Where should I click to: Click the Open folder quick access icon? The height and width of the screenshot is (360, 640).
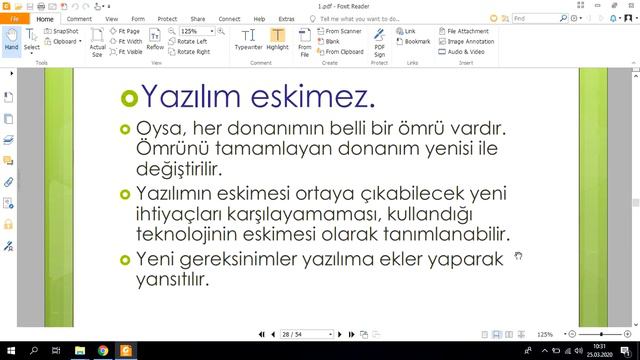tap(18, 7)
